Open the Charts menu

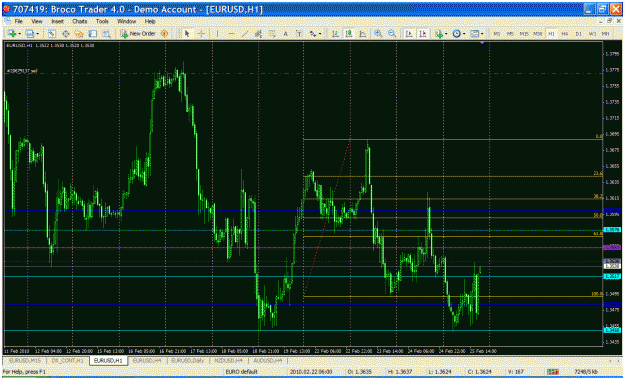(79, 21)
